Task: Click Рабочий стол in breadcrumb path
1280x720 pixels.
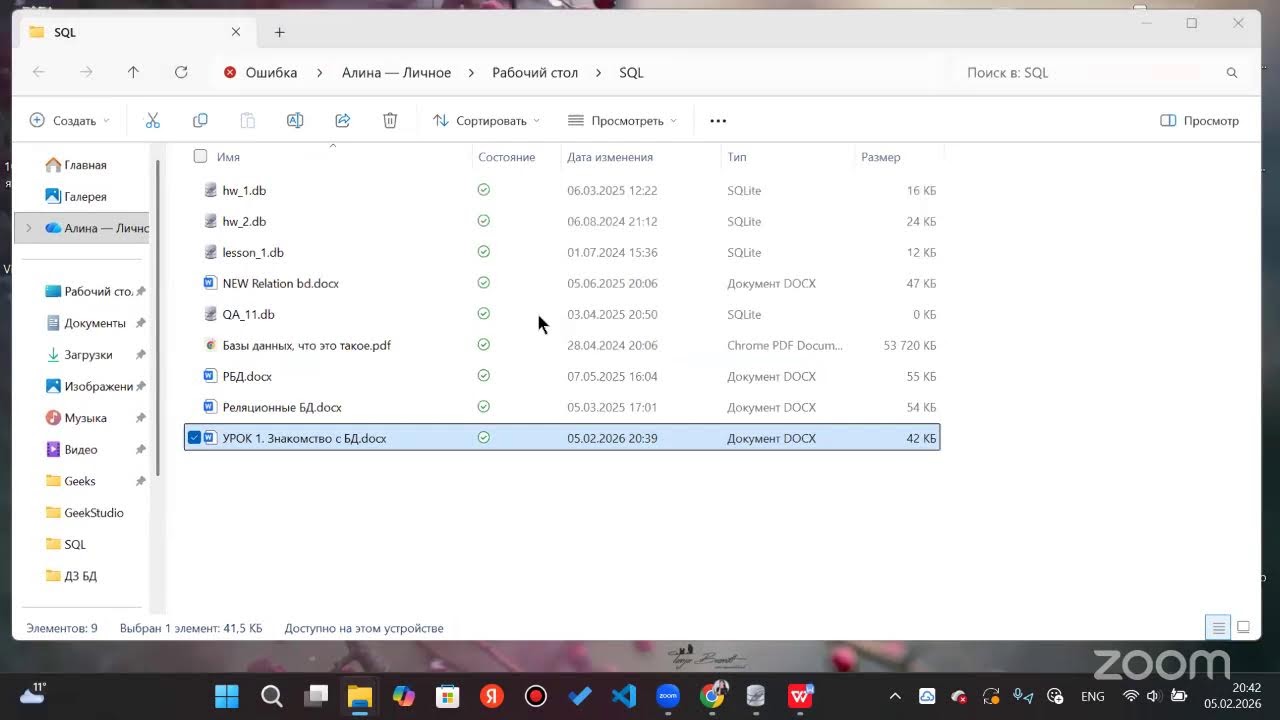Action: click(535, 73)
